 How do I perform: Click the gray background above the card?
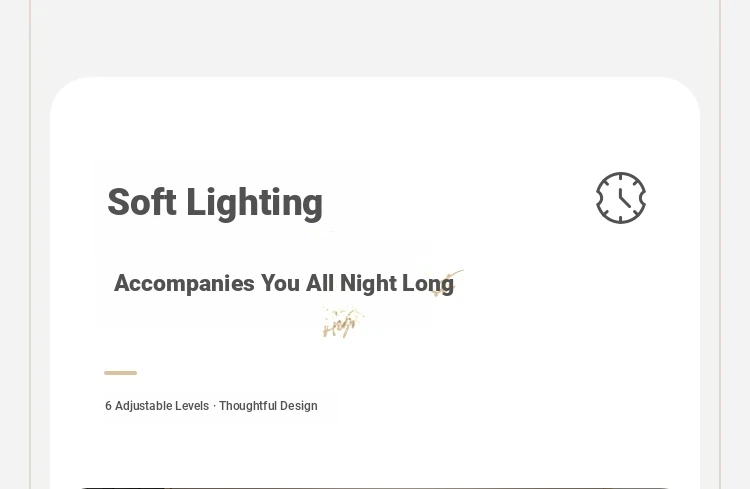[375, 38]
